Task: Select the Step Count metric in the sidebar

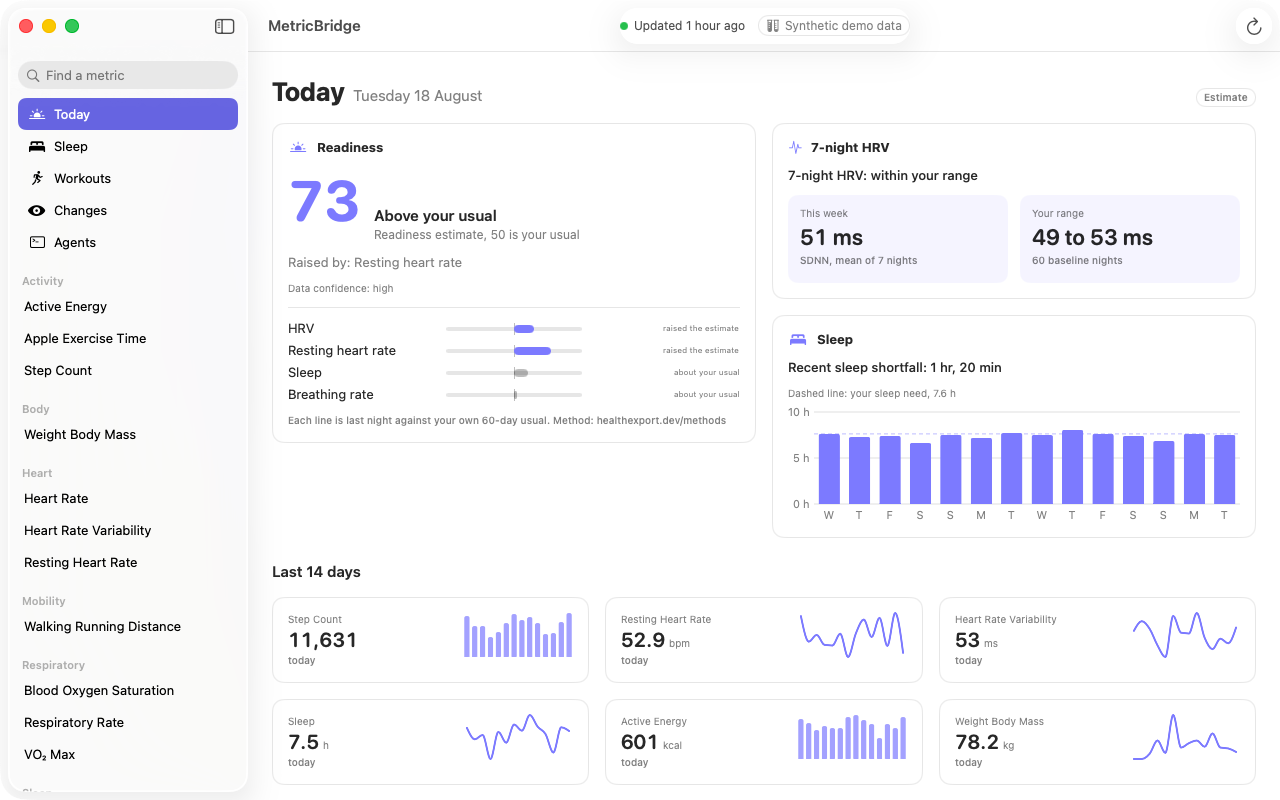Action: click(128, 370)
